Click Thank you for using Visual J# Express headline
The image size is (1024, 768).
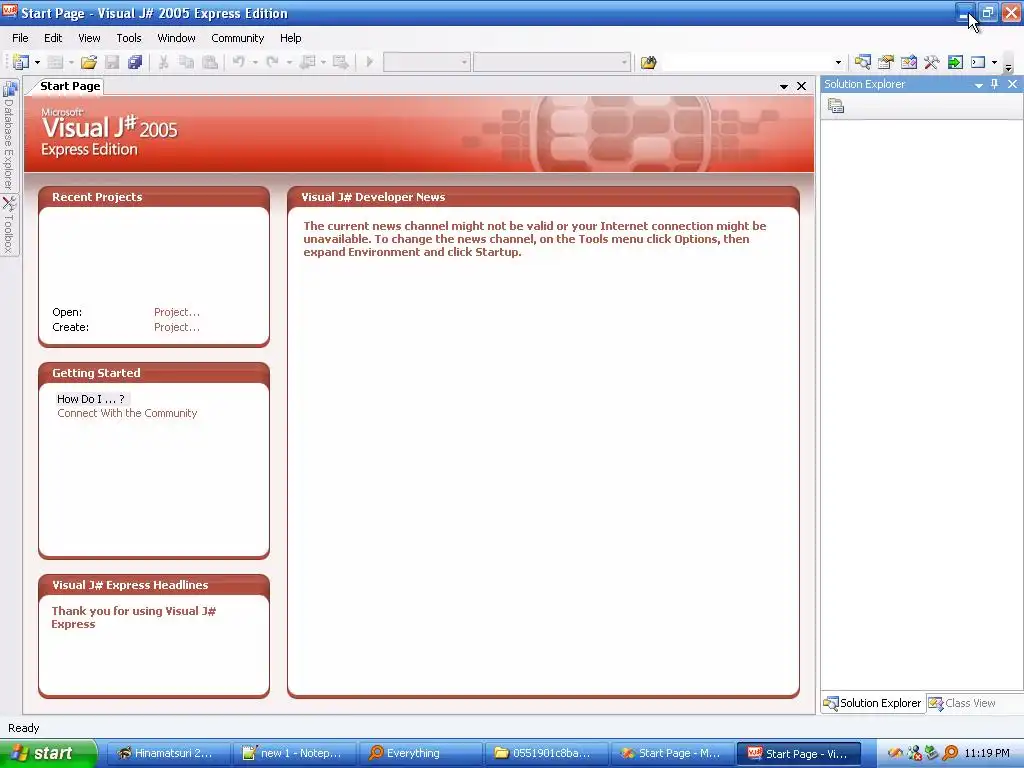[134, 617]
